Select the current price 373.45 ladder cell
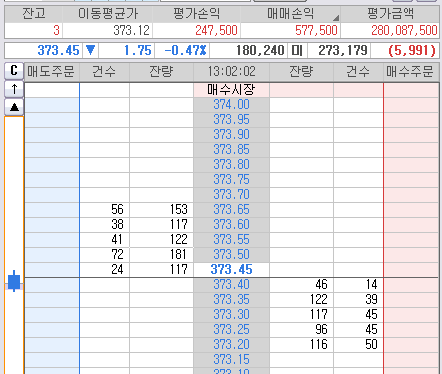 coord(231,270)
